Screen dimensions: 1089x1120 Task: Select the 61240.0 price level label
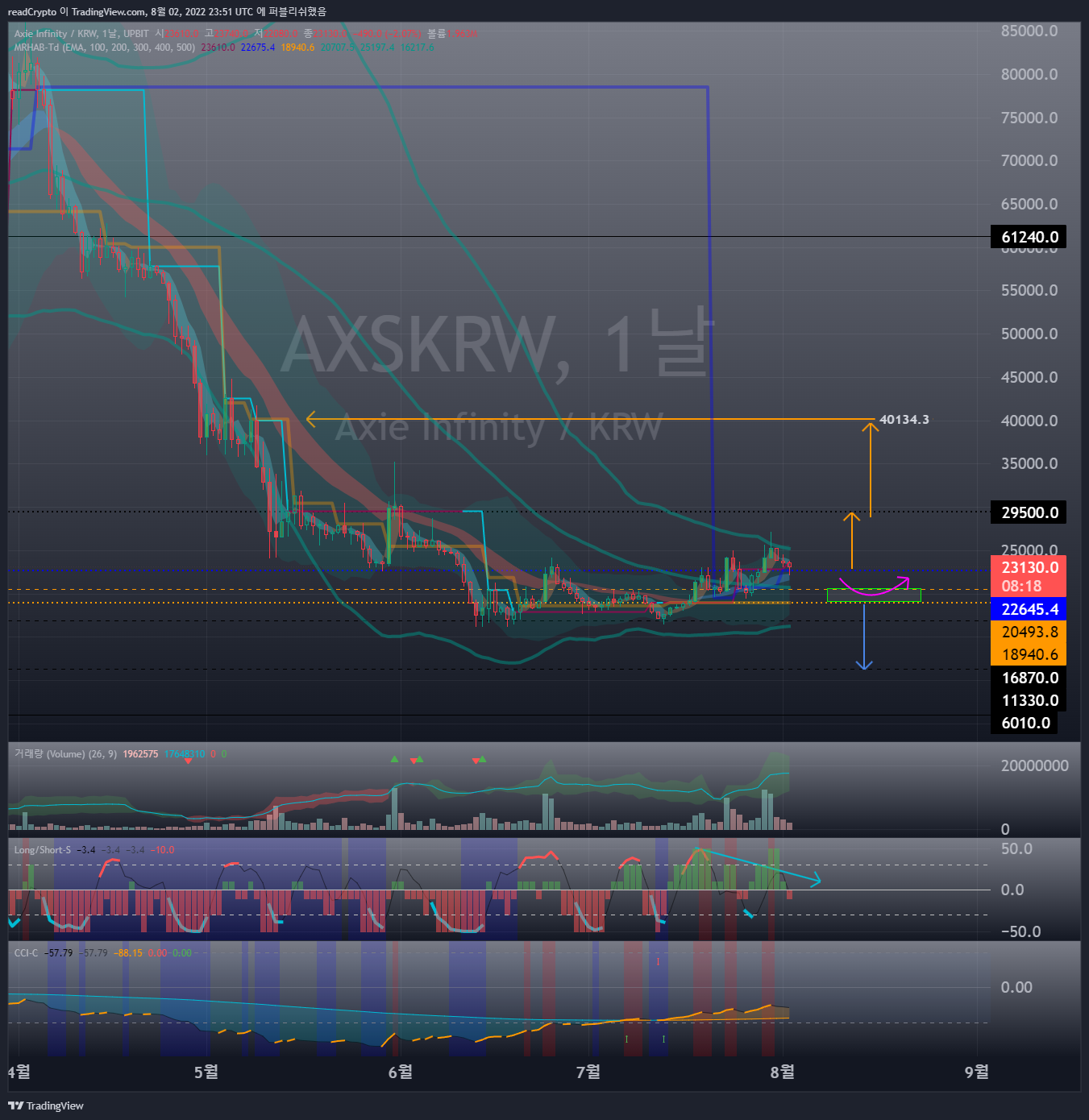click(x=1029, y=237)
